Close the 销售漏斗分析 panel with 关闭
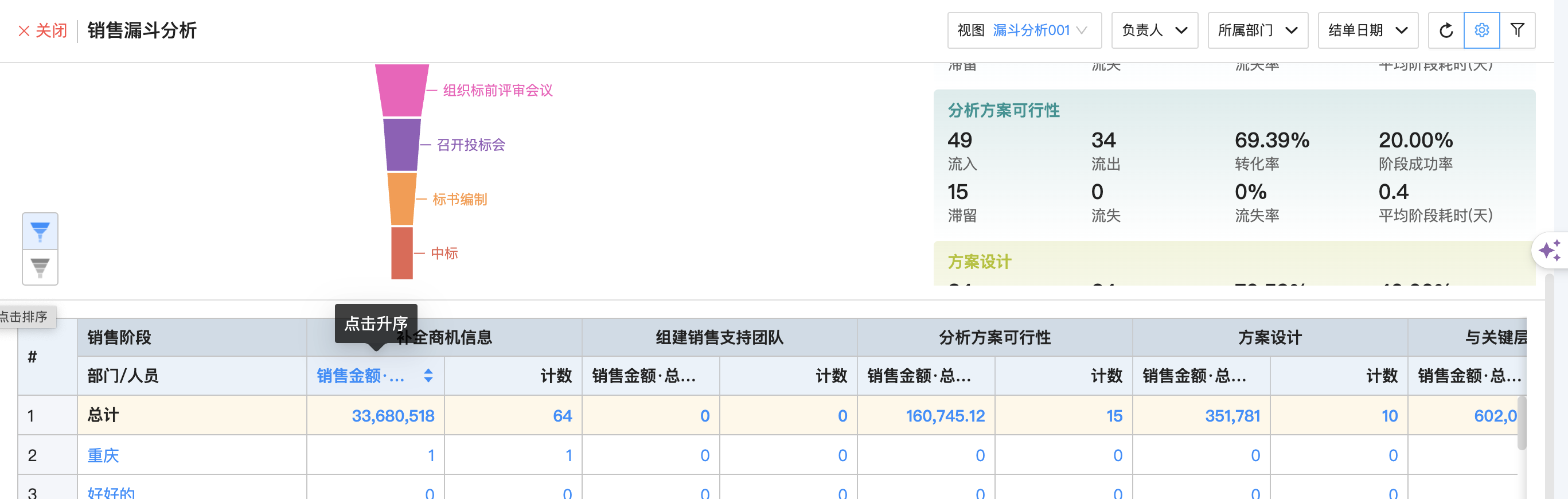The width and height of the screenshot is (1568, 499). (x=42, y=30)
